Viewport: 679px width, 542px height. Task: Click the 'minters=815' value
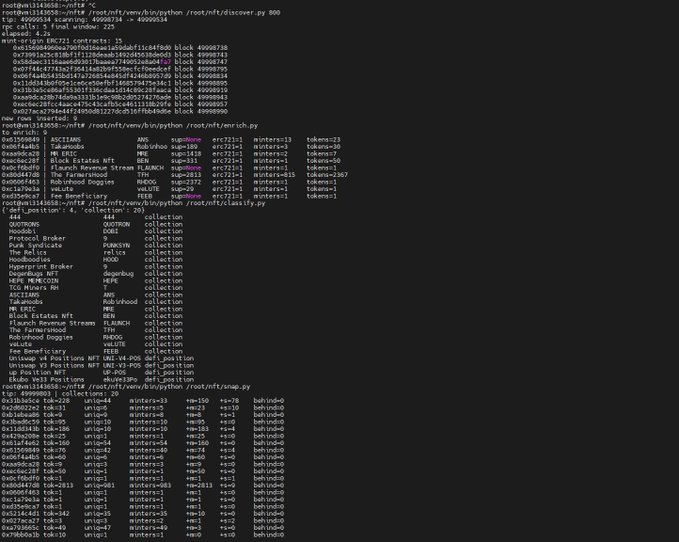point(274,175)
